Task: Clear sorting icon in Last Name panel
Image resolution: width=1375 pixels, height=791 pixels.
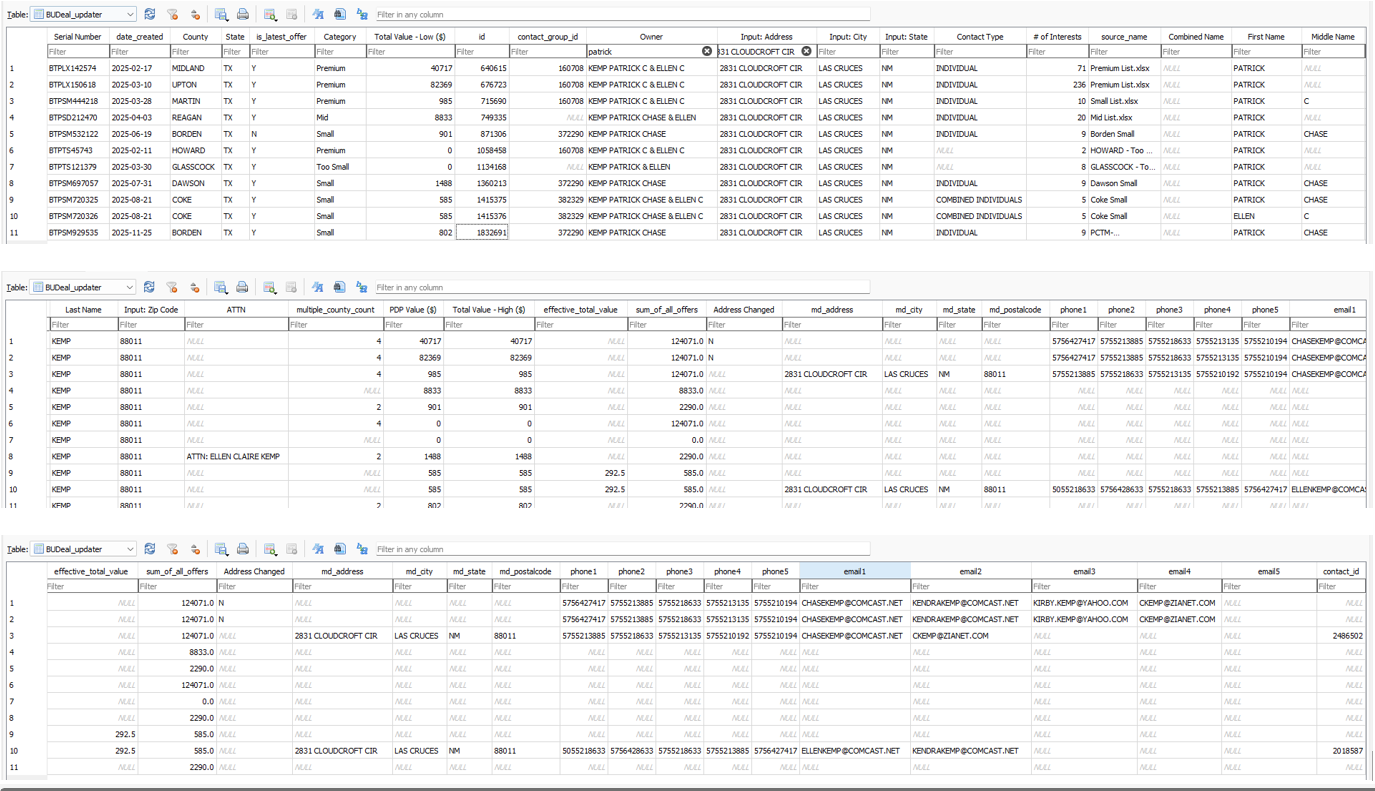Action: (x=195, y=287)
